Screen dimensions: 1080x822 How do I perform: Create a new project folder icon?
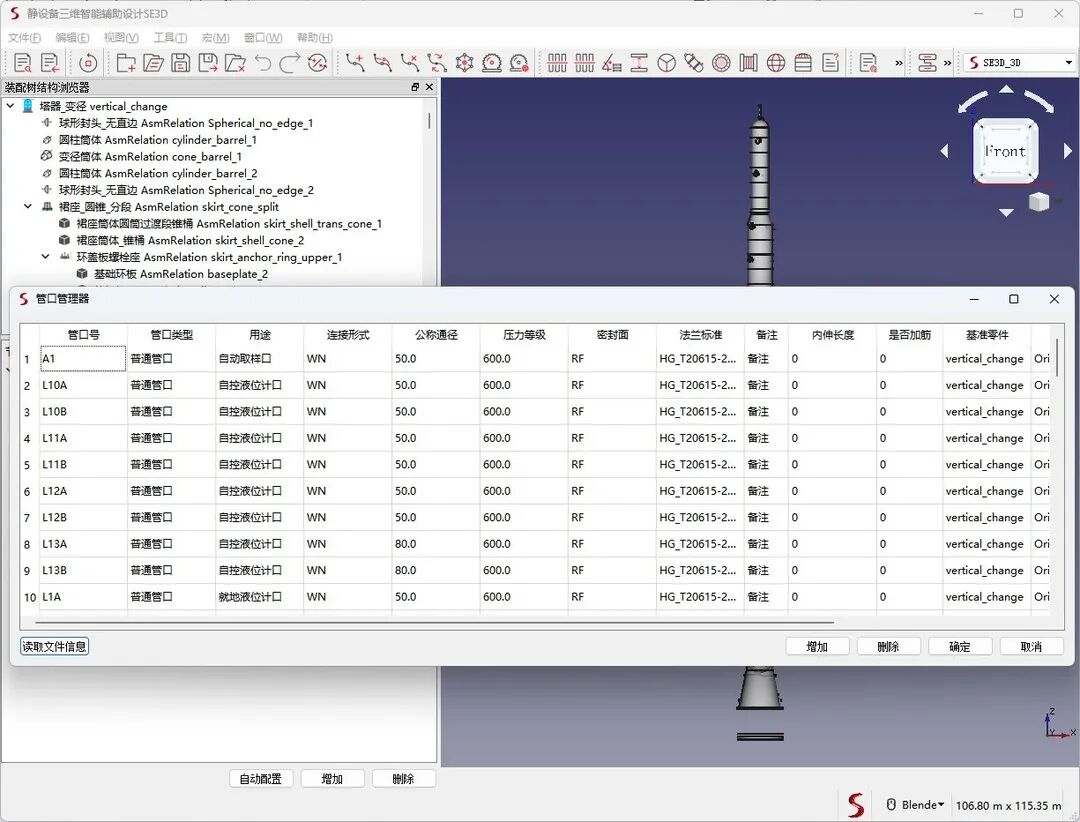(x=125, y=63)
